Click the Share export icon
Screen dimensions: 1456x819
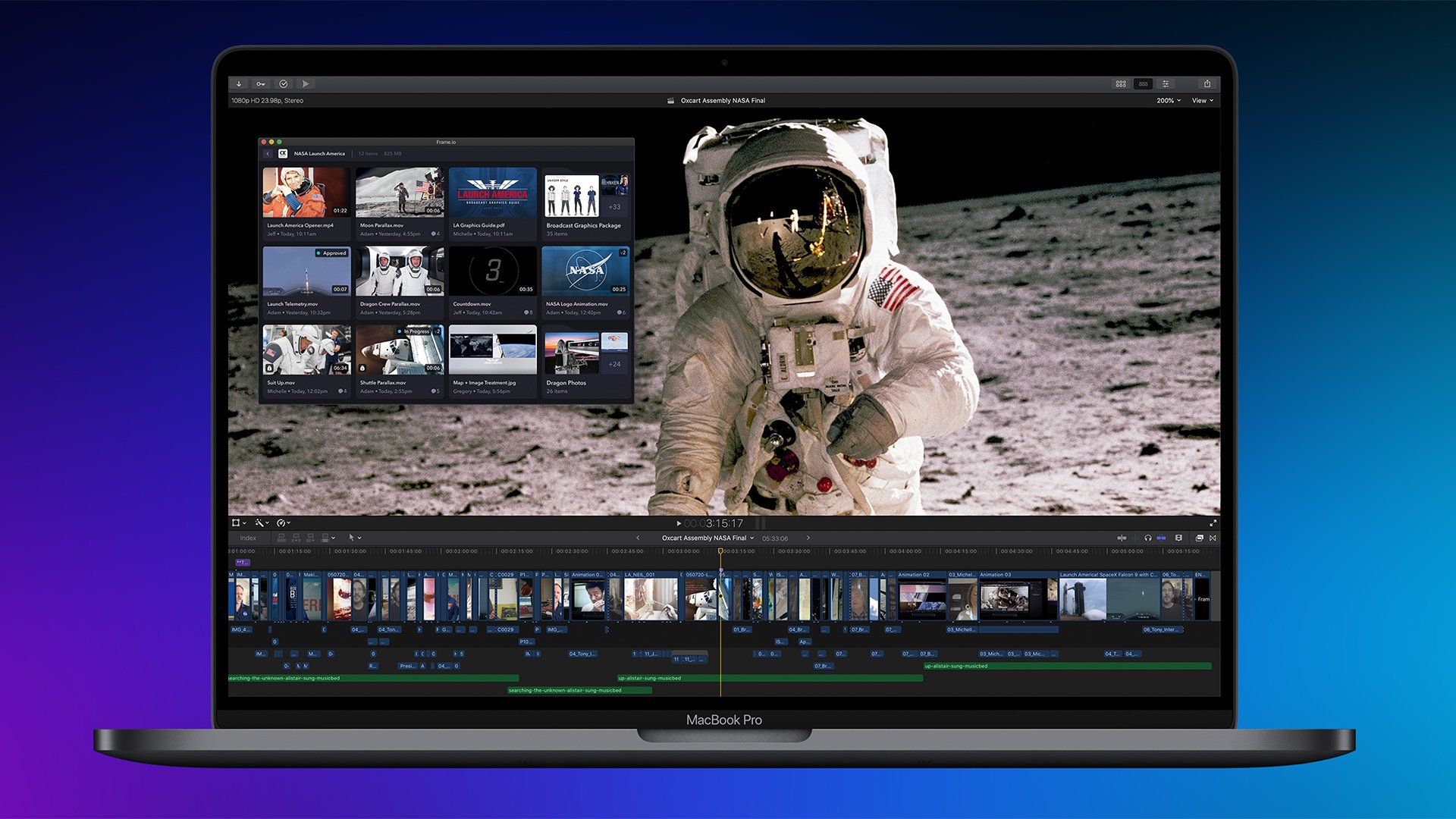pyautogui.click(x=1207, y=83)
